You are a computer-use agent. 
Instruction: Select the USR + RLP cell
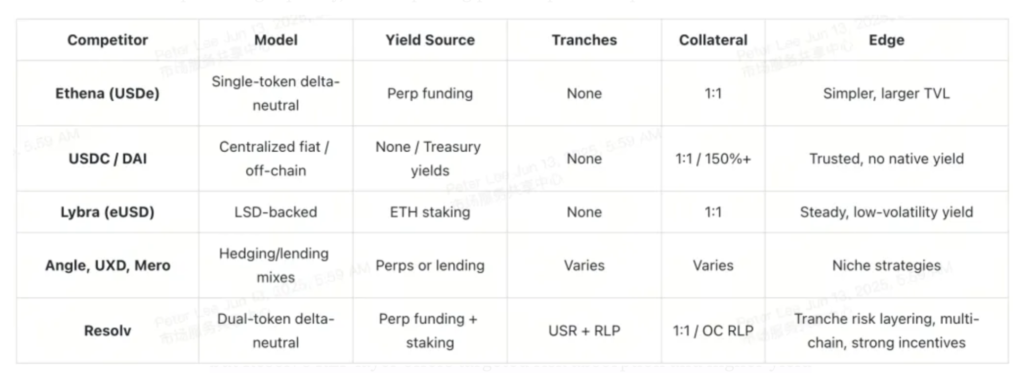coord(584,331)
